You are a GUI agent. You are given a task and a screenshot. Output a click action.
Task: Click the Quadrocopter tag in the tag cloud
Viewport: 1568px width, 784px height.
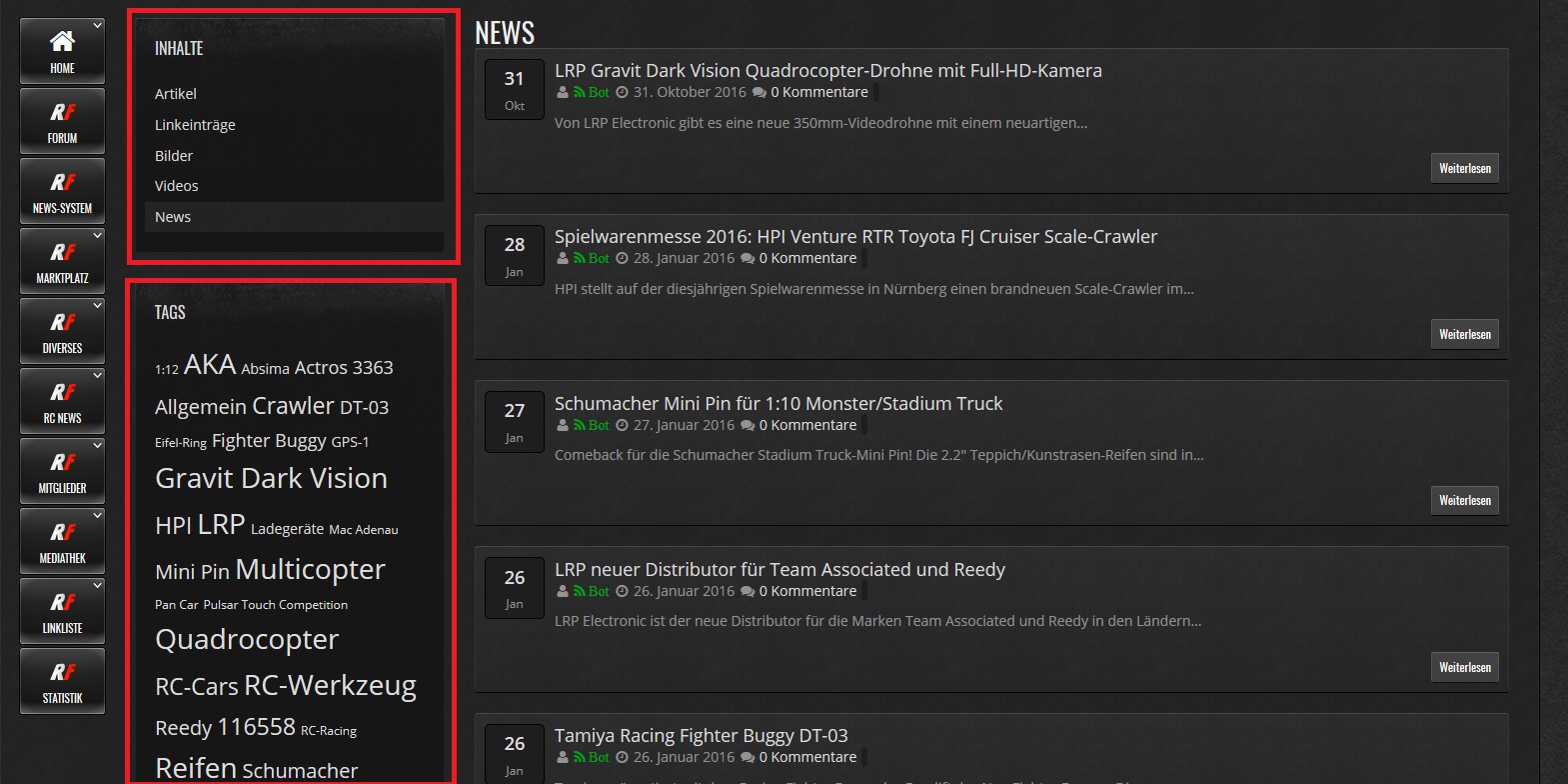247,640
